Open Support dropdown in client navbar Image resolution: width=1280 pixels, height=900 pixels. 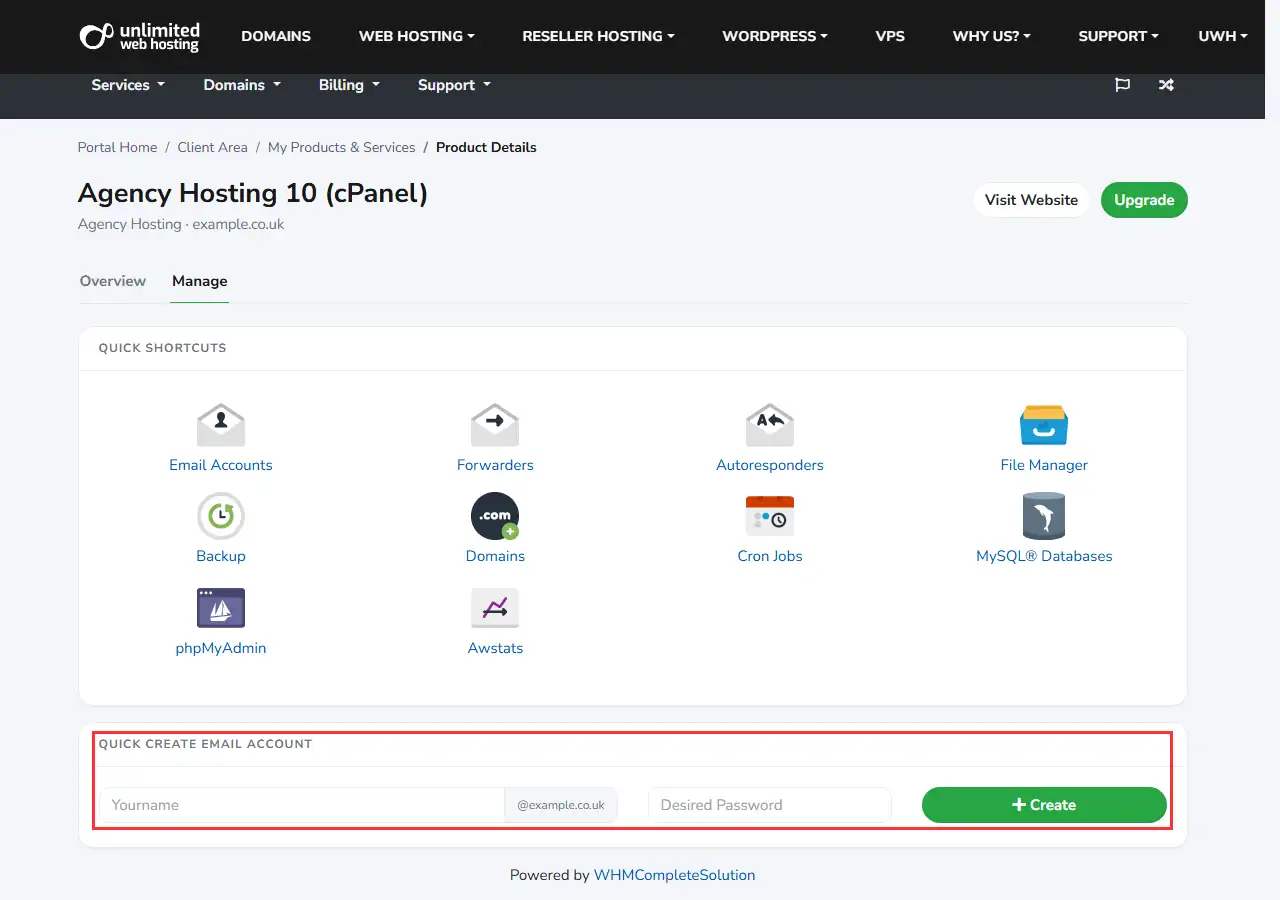pos(454,85)
